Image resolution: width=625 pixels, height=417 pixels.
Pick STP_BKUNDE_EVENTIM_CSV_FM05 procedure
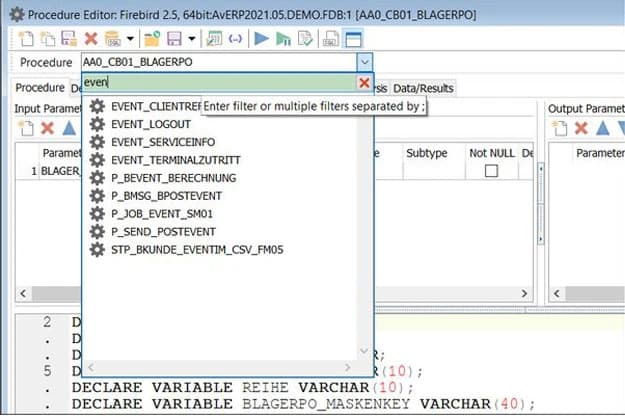pyautogui.click(x=197, y=249)
